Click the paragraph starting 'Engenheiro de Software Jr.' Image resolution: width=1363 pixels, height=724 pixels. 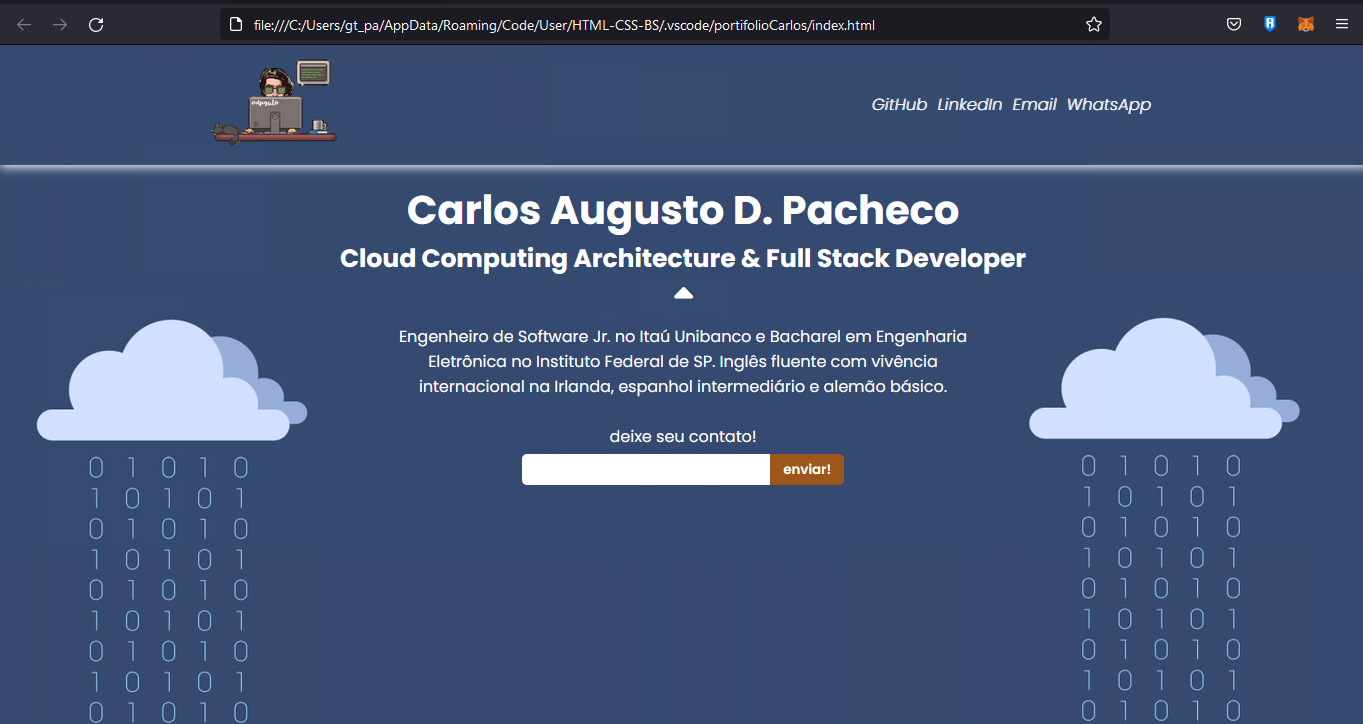683,361
